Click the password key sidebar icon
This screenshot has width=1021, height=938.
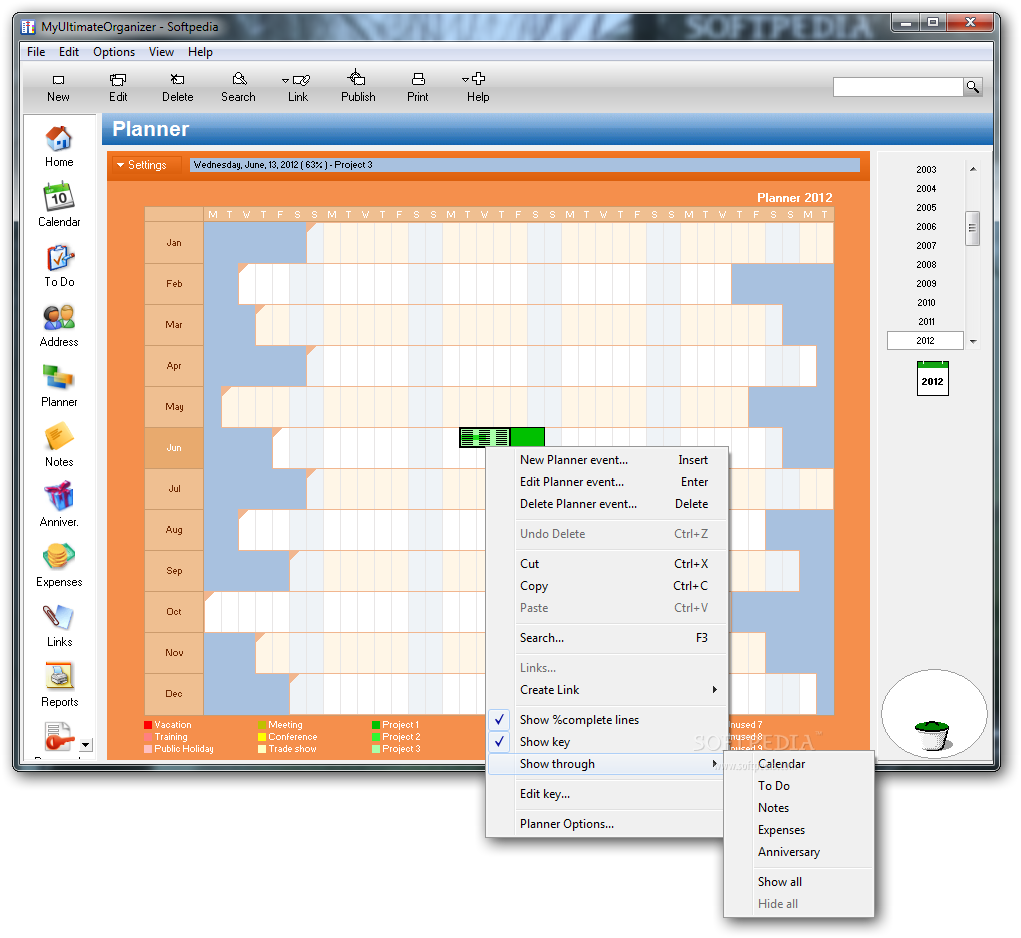[59, 738]
